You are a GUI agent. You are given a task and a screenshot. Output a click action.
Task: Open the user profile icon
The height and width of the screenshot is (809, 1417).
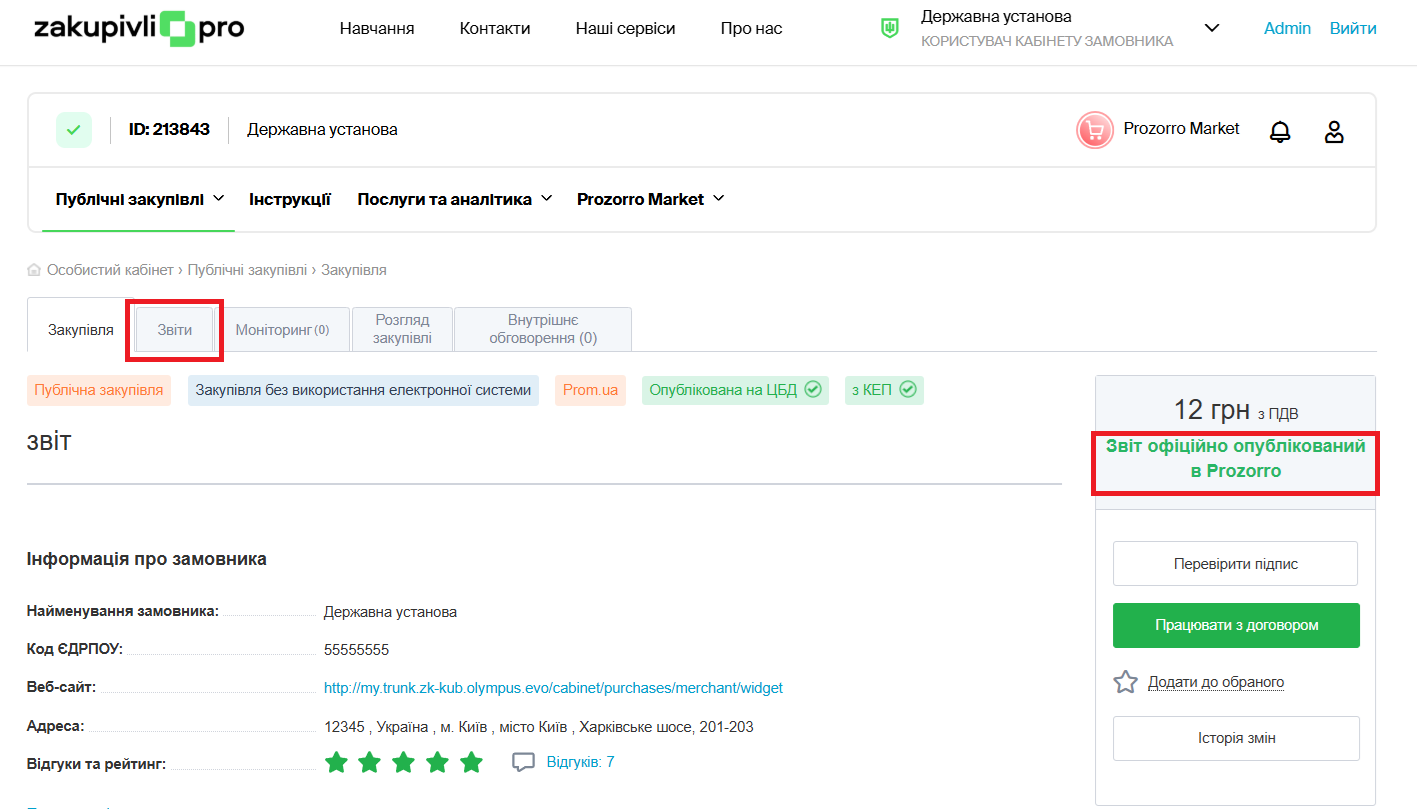(x=1333, y=131)
